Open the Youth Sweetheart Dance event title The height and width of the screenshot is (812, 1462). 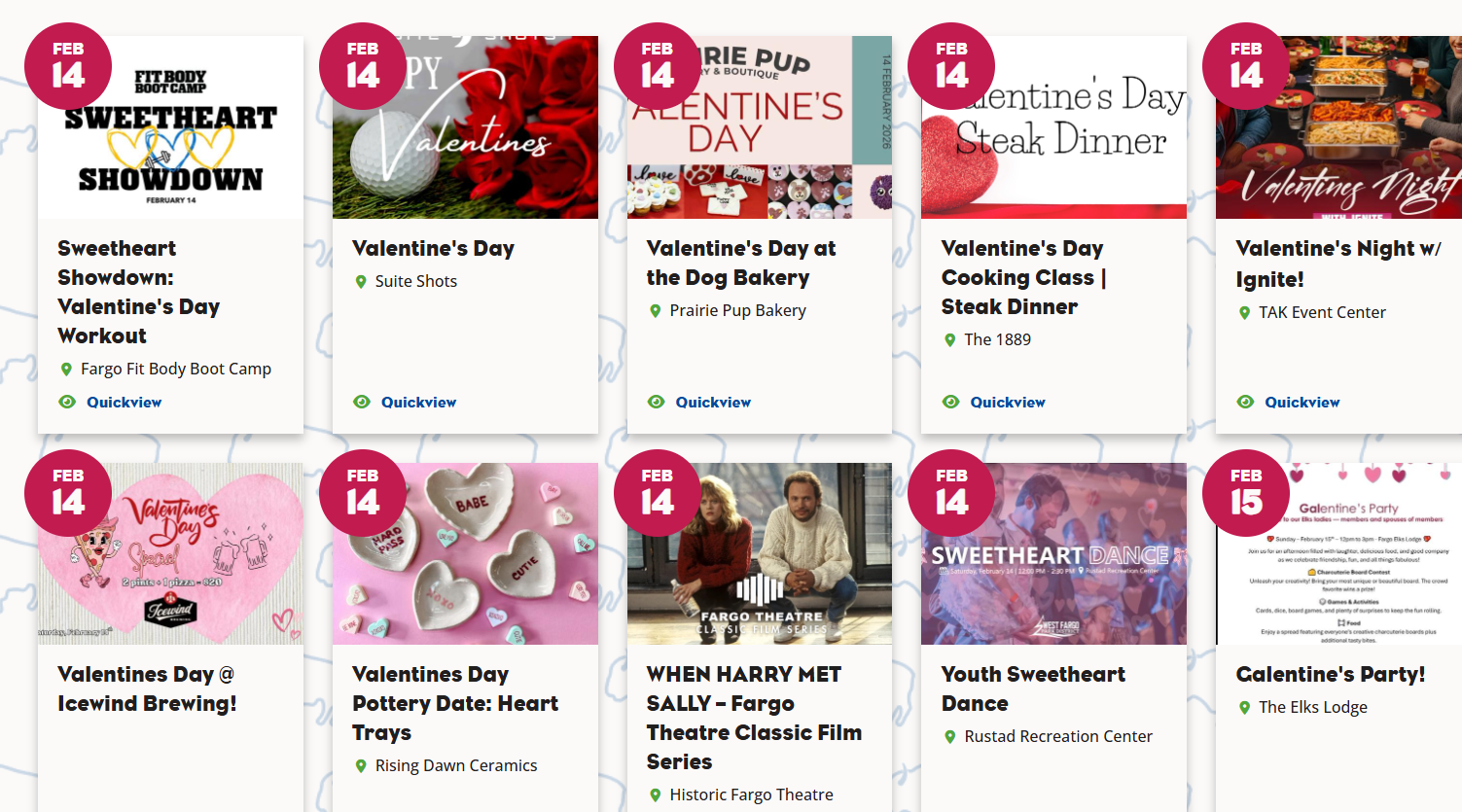tap(1033, 688)
